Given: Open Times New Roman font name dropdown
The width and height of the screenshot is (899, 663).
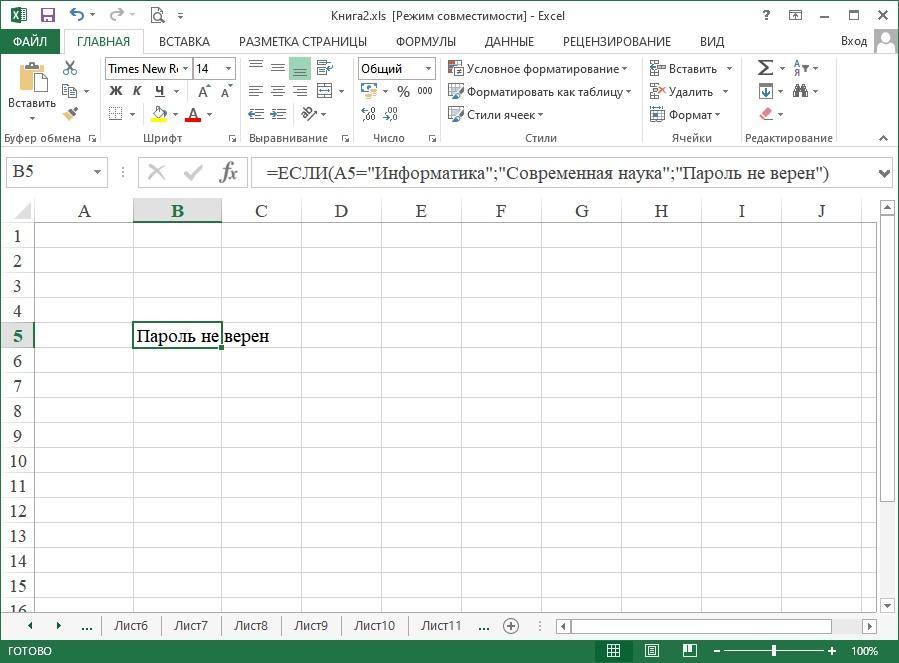Looking at the screenshot, I should pyautogui.click(x=185, y=68).
